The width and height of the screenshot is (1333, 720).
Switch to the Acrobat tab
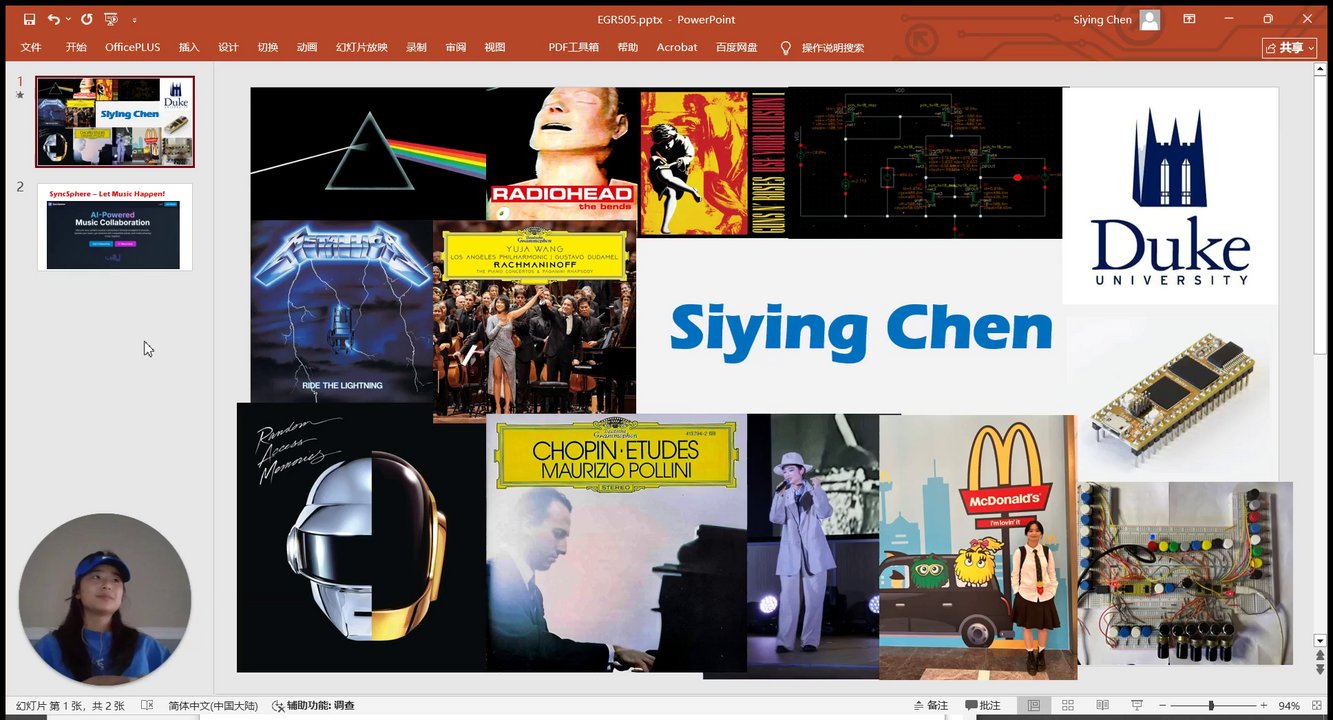coord(677,47)
